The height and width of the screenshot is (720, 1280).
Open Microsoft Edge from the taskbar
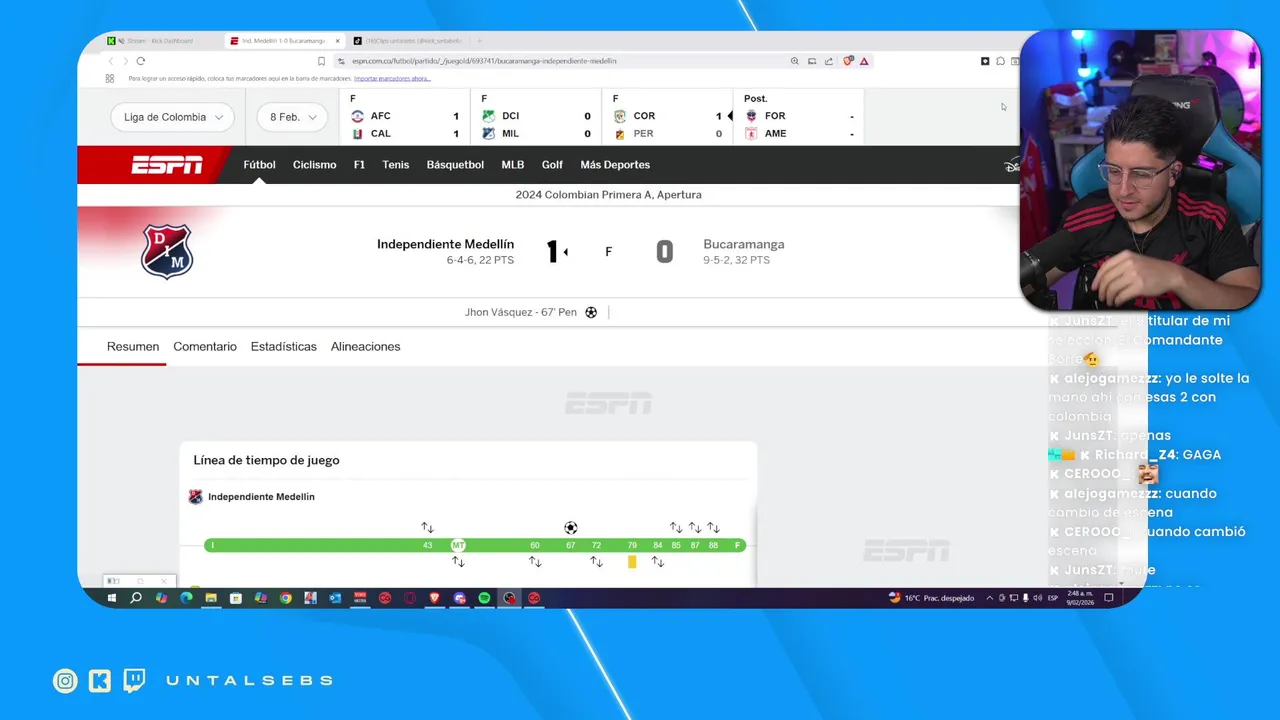coord(186,598)
